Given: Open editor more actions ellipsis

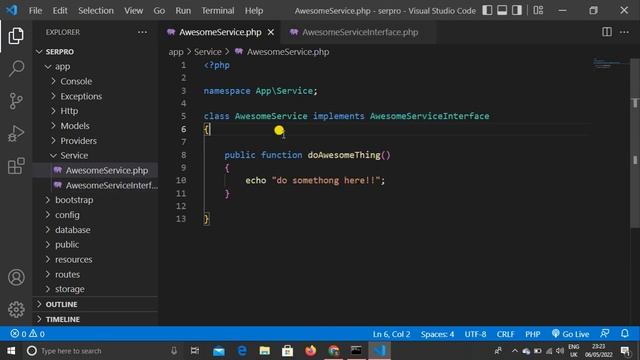Looking at the screenshot, I should pyautogui.click(x=624, y=32).
